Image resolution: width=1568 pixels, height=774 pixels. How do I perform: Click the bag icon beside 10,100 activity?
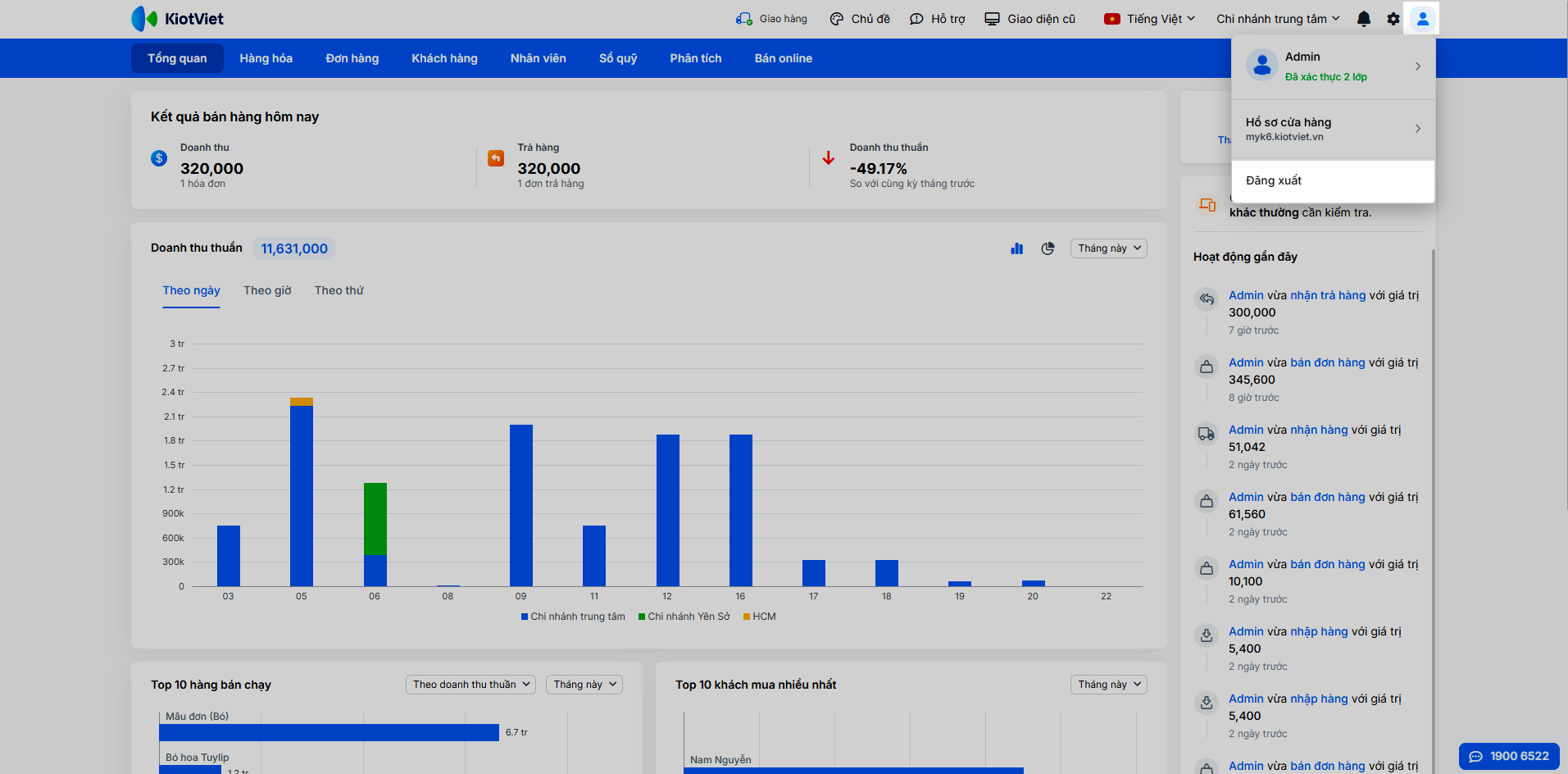click(1207, 568)
